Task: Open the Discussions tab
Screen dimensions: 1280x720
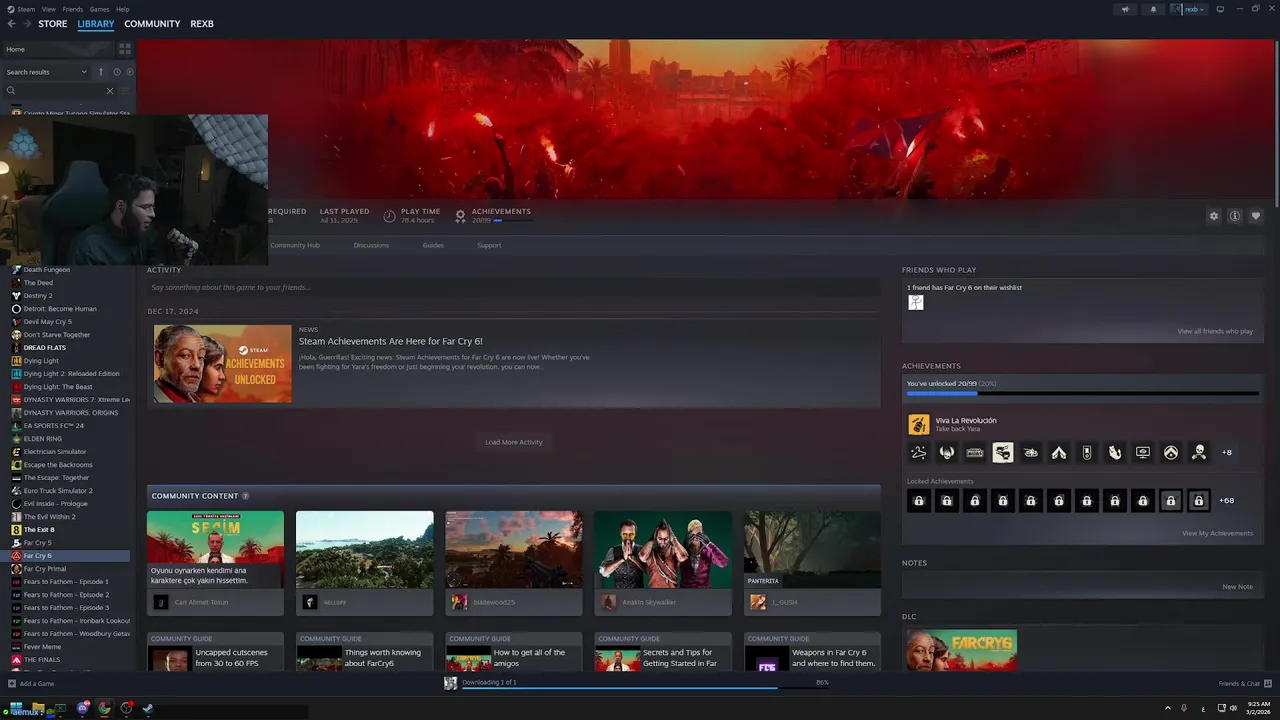Action: [x=371, y=245]
